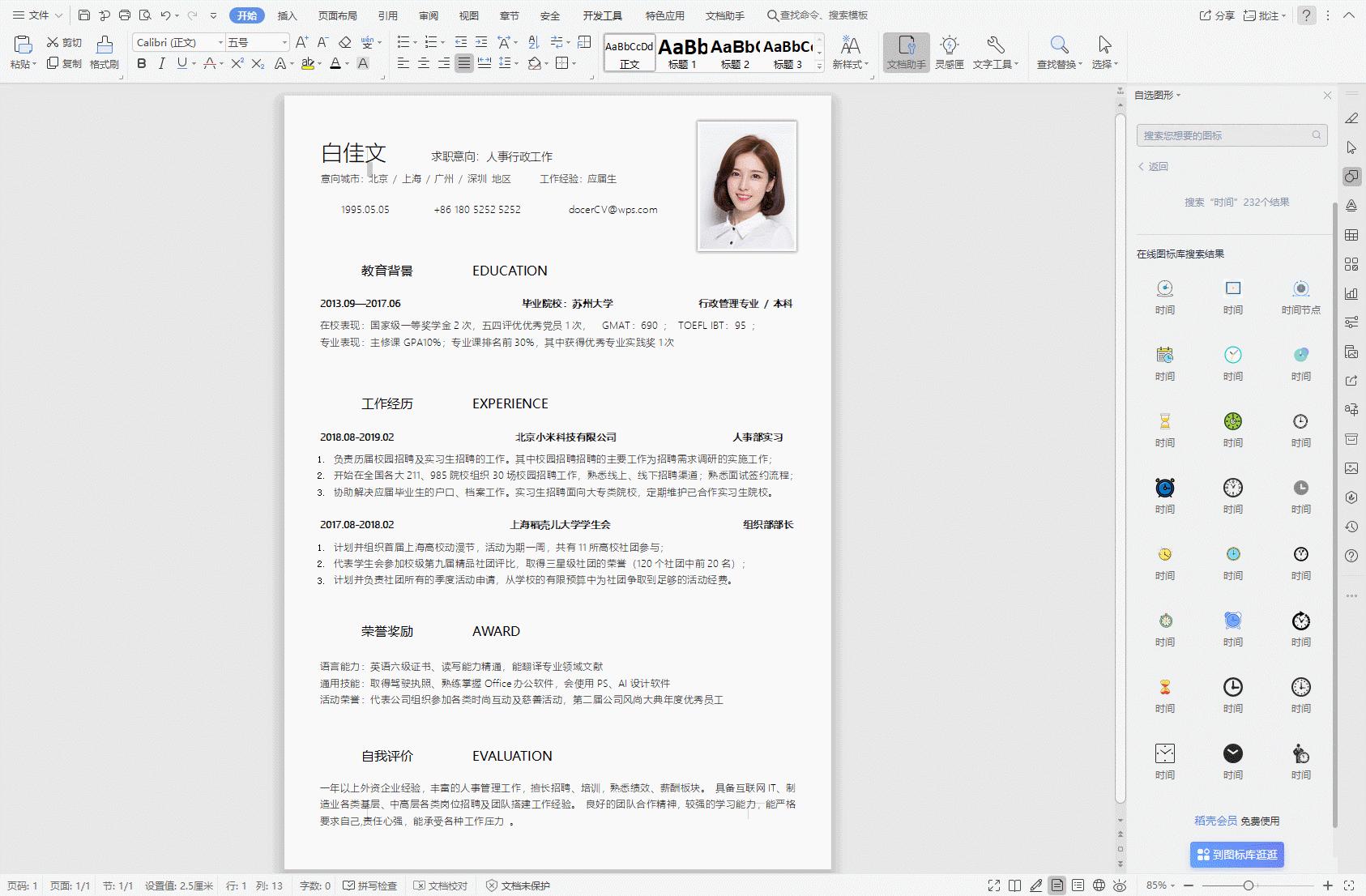Image resolution: width=1366 pixels, height=896 pixels.
Task: Open the 文档助手 tool in ribbon
Action: (x=906, y=53)
